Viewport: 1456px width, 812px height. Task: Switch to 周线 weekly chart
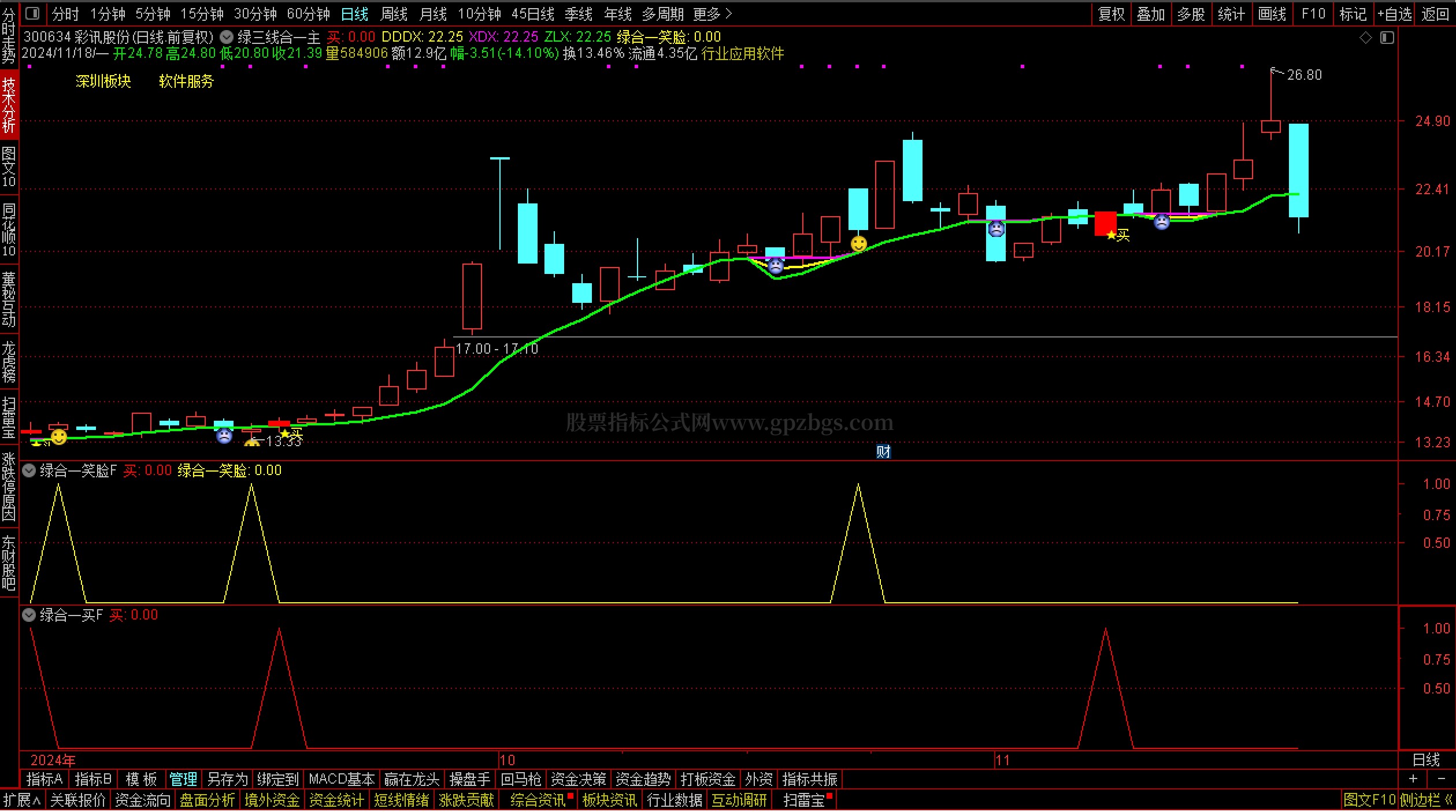click(x=394, y=13)
